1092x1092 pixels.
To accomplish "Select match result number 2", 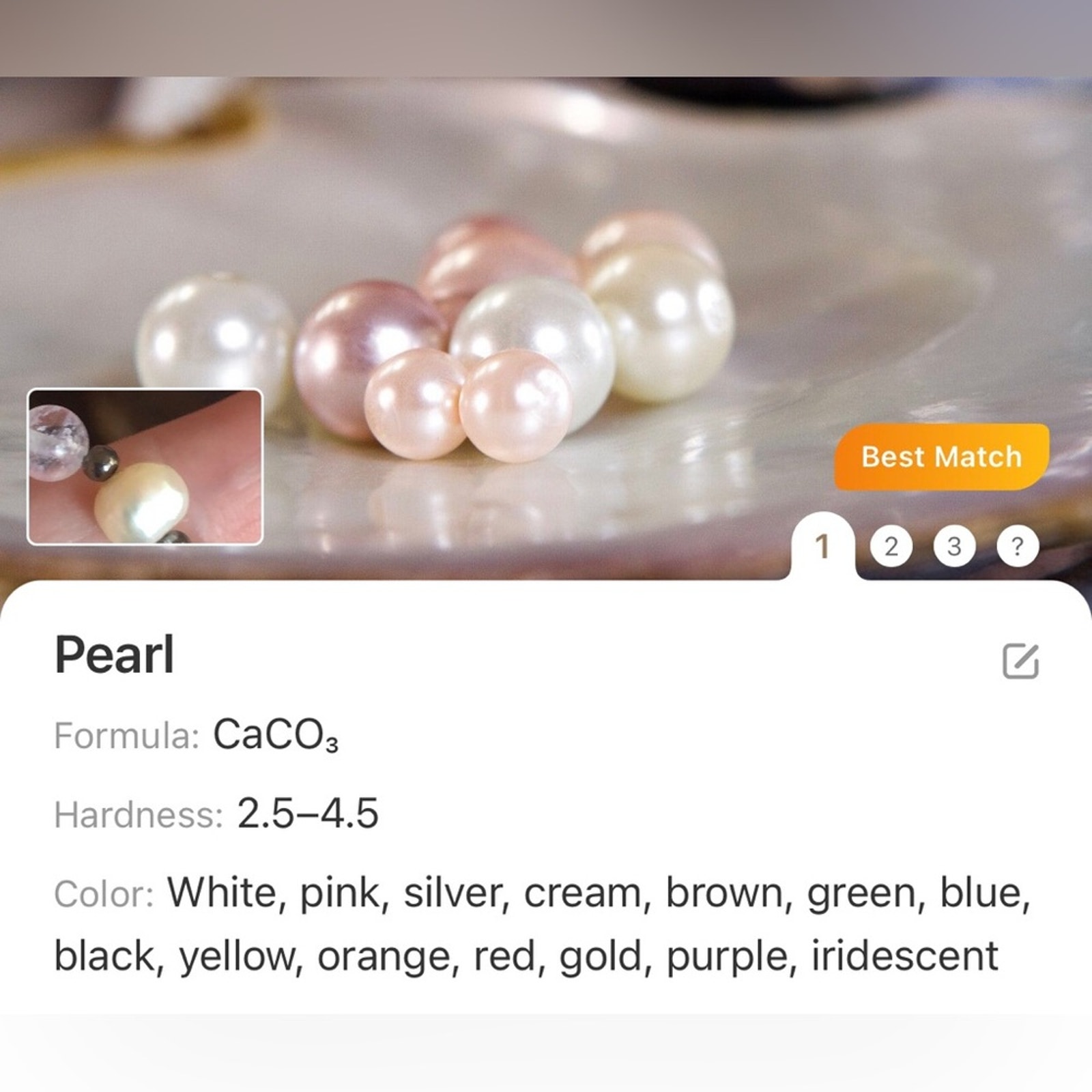I will 891,546.
